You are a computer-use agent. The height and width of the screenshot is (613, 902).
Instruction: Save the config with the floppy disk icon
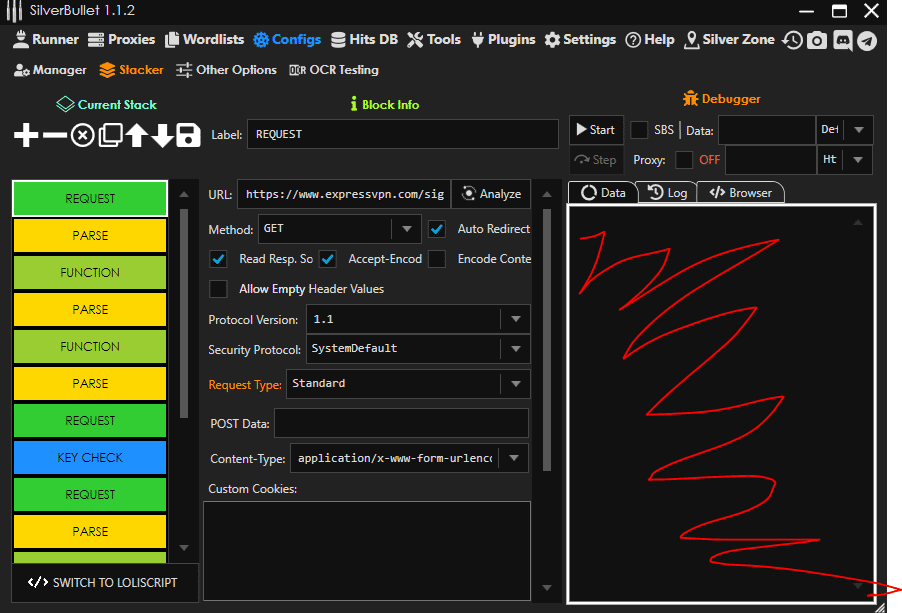(x=188, y=136)
